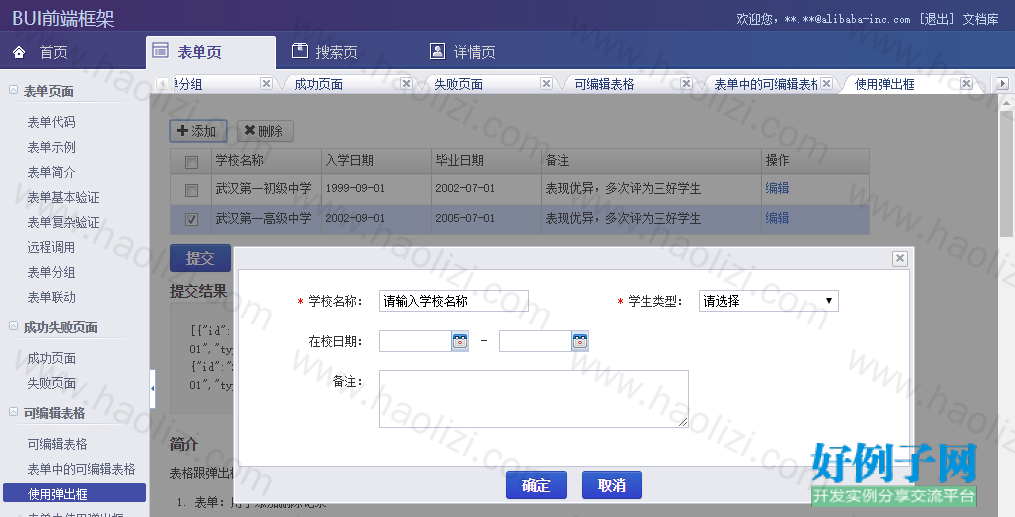Switch to the 成功页面 tab

[x=318, y=84]
